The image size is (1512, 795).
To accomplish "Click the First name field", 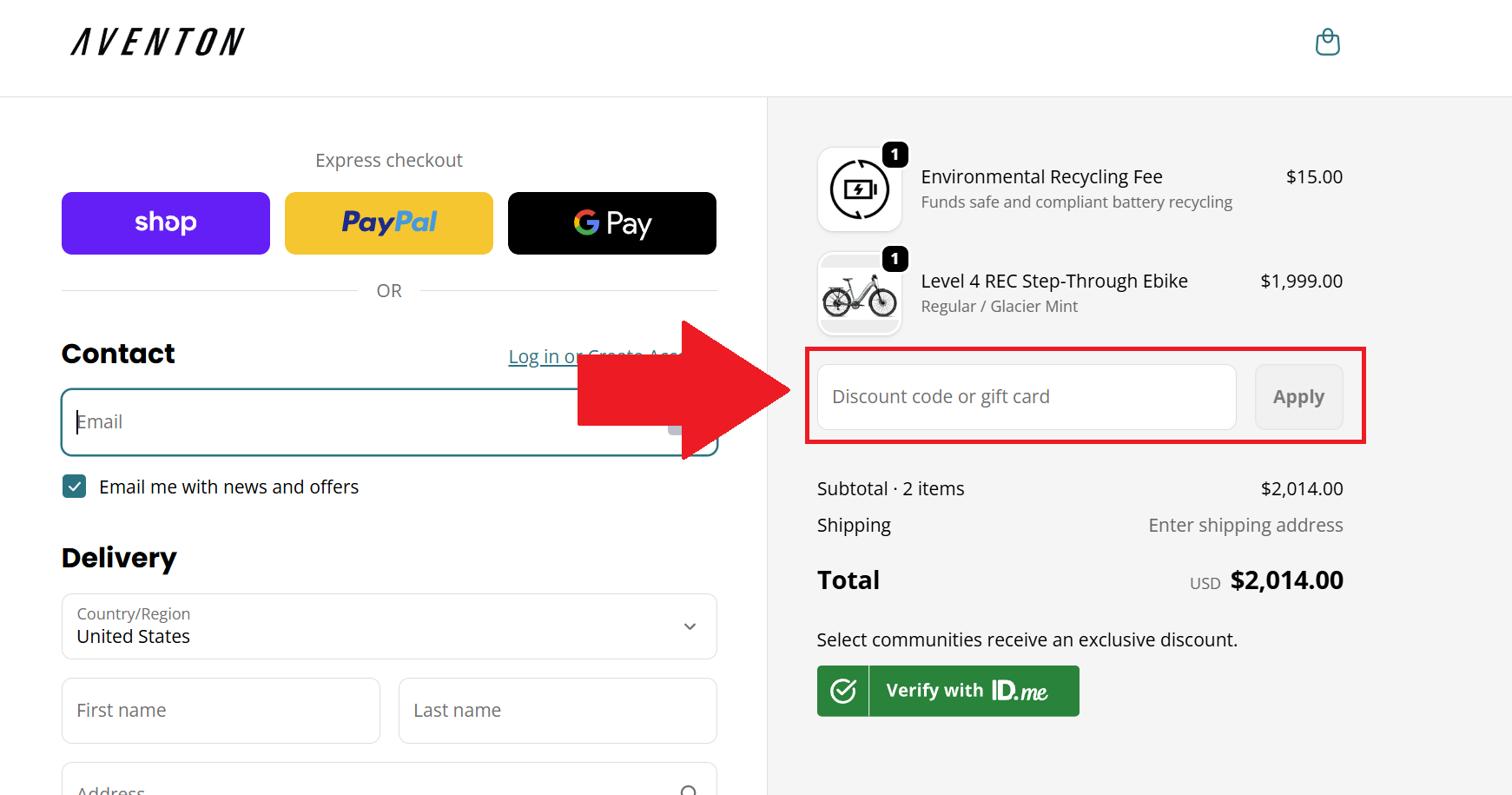I will 221,711.
